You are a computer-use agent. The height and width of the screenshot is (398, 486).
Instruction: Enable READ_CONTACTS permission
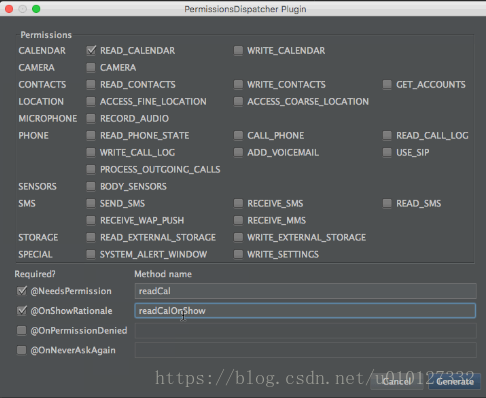91,84
